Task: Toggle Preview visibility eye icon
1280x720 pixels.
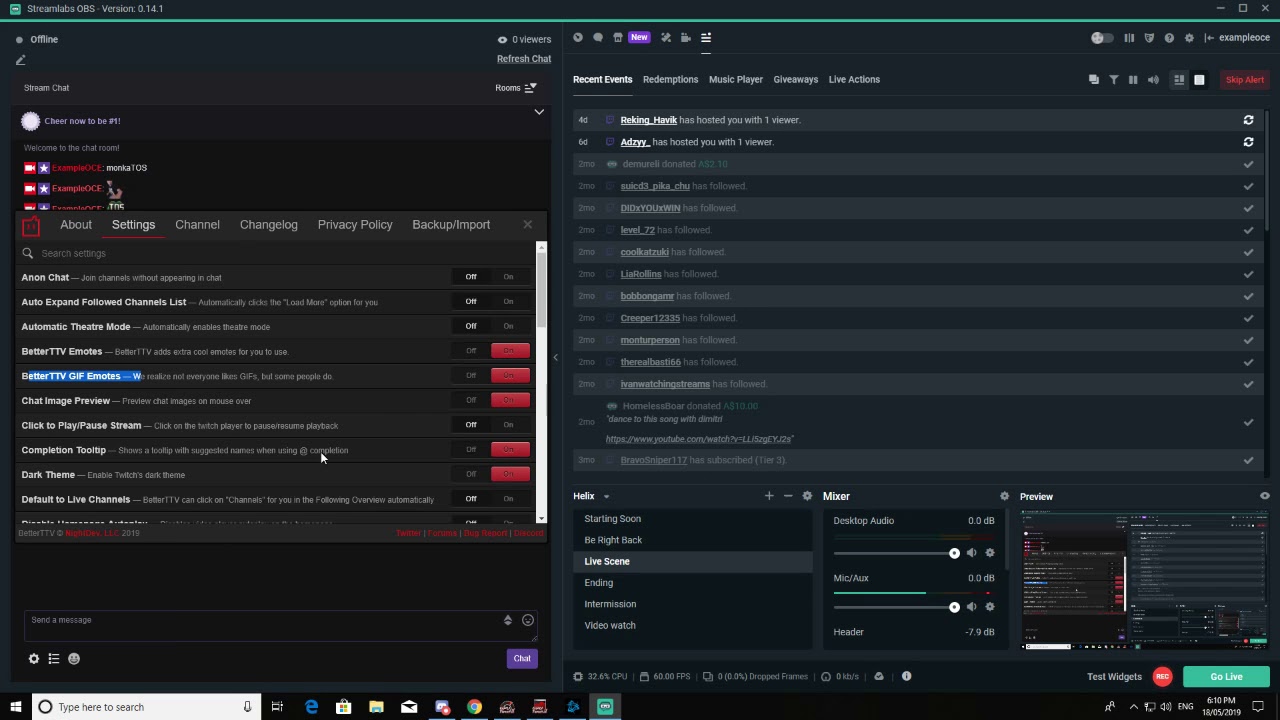Action: [1264, 496]
